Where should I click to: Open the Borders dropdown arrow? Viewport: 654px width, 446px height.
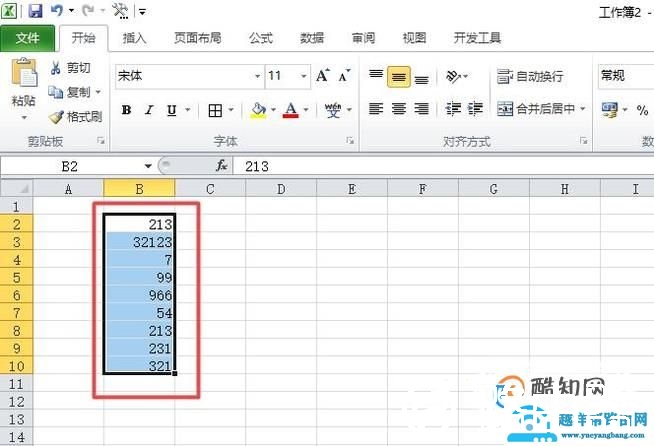click(231, 111)
